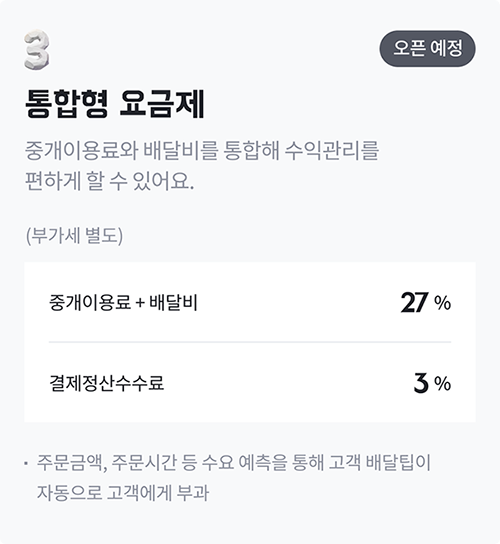Click the 편하게 할 수 있어요 text line

pyautogui.click(x=109, y=181)
